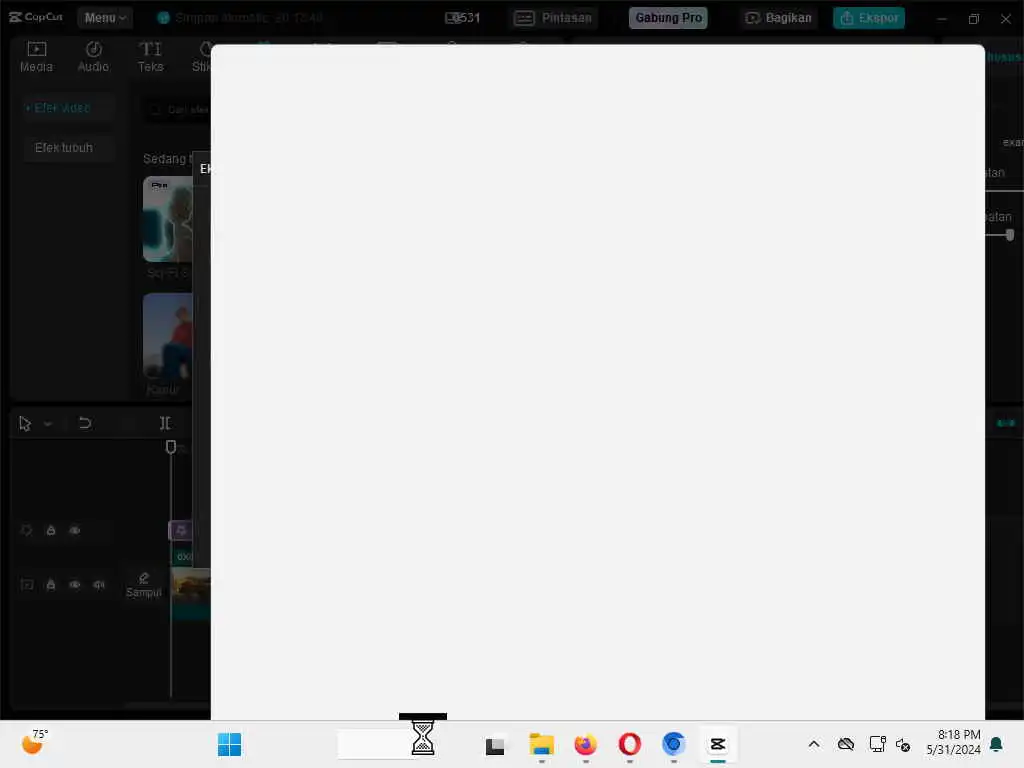
Task: Open the notifications bell icon
Action: [x=997, y=744]
